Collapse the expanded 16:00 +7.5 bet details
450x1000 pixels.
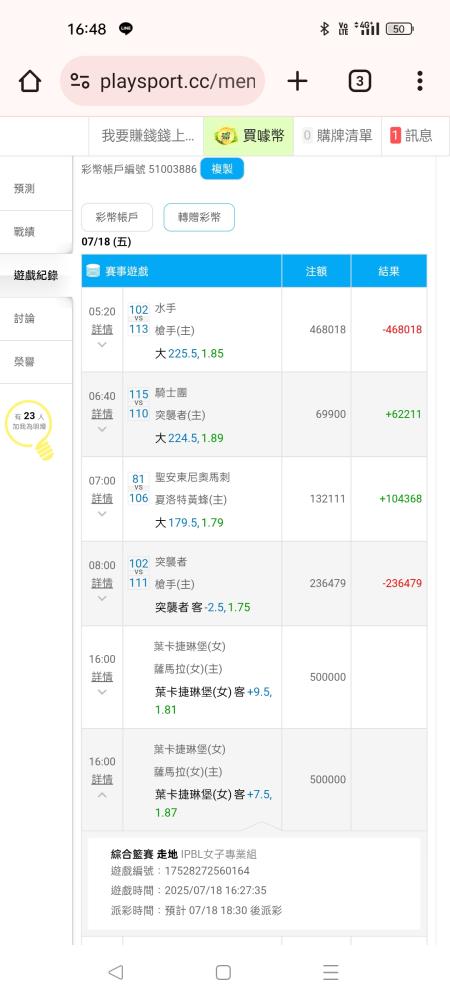point(102,795)
